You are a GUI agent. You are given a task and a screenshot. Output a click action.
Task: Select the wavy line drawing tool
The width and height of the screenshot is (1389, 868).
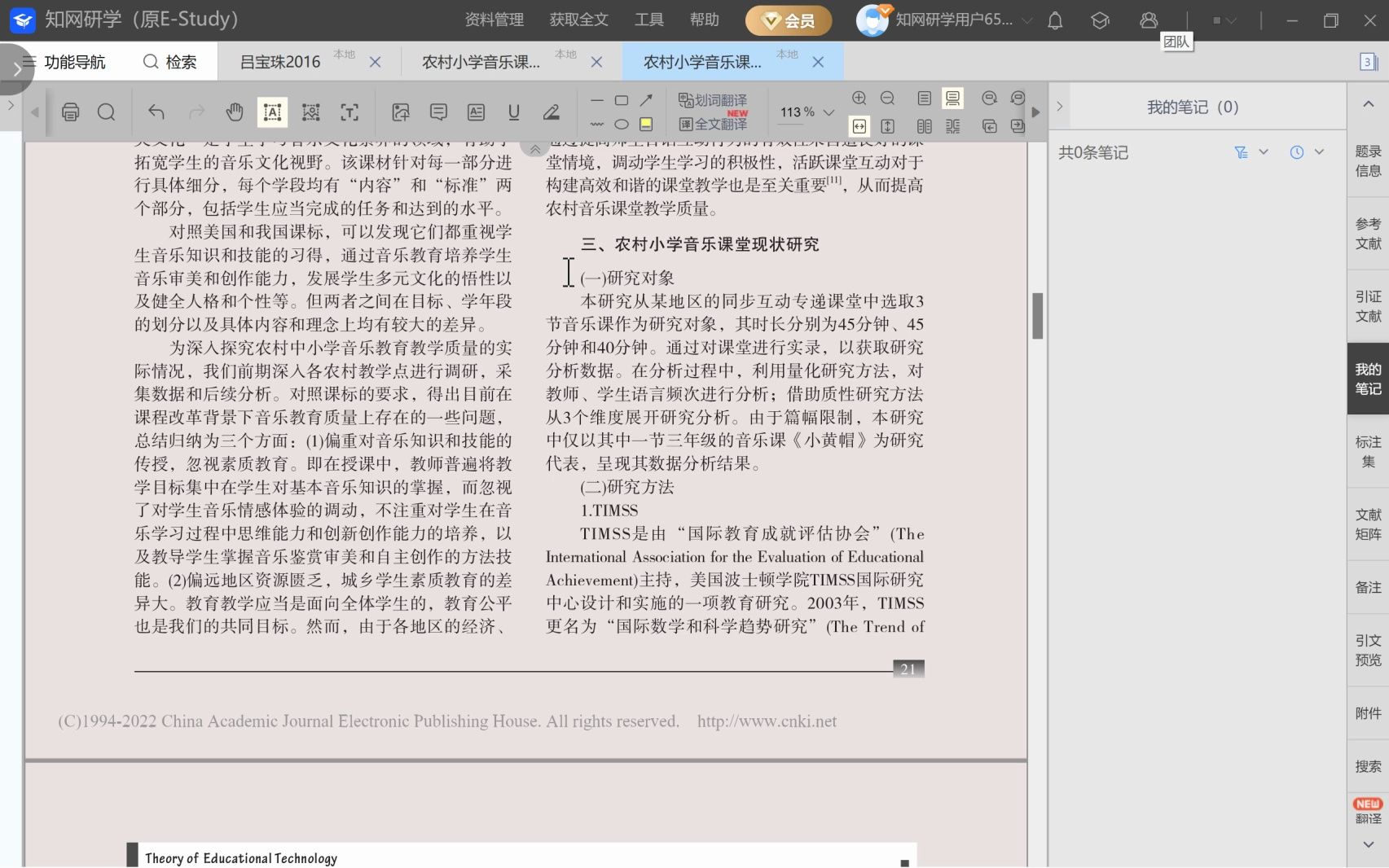pos(597,125)
